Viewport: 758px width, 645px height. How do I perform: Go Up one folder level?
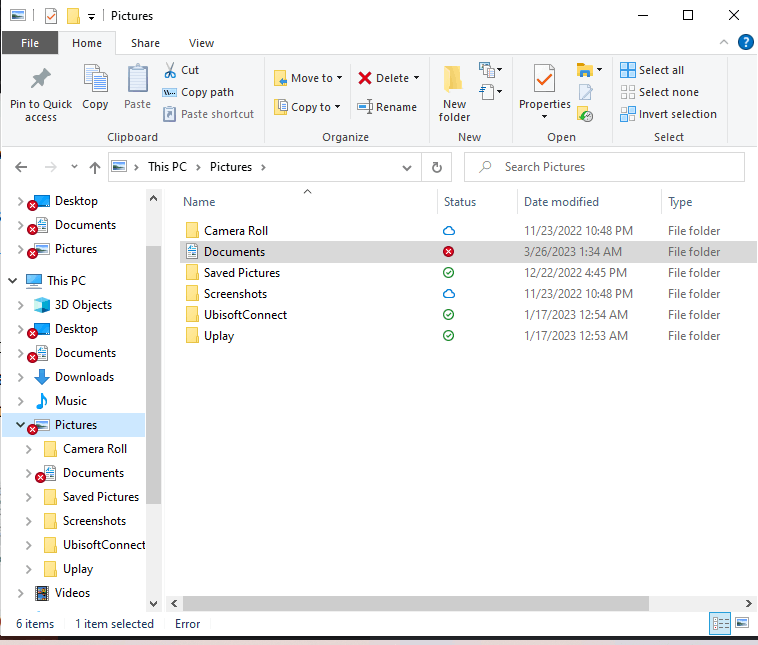[95, 167]
